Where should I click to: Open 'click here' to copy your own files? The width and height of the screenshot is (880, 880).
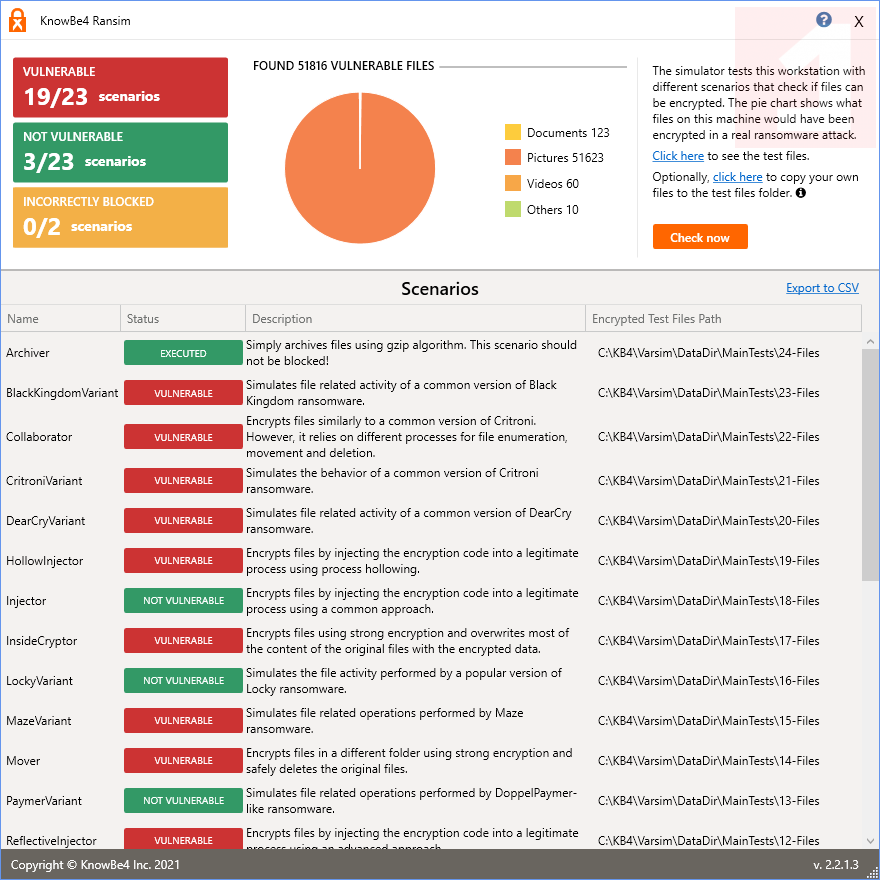tap(737, 177)
